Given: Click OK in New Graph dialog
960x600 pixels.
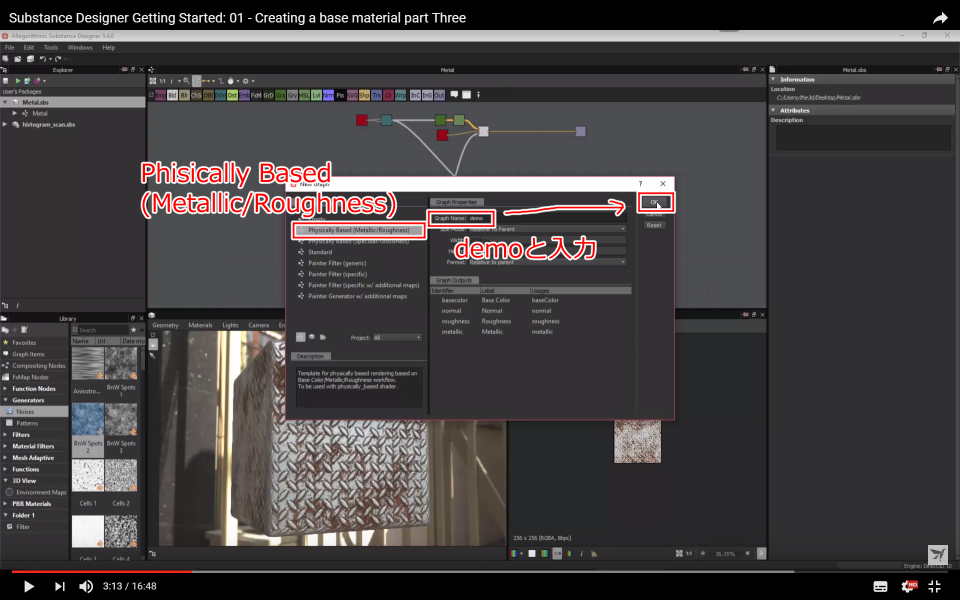Looking at the screenshot, I should tap(654, 202).
